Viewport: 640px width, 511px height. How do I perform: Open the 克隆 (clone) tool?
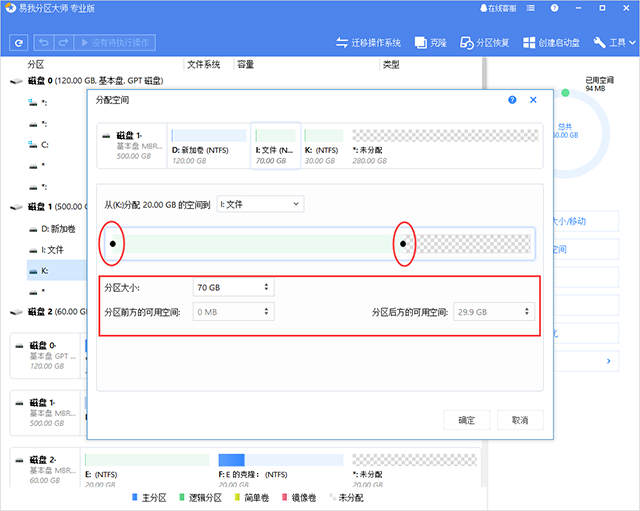(431, 43)
